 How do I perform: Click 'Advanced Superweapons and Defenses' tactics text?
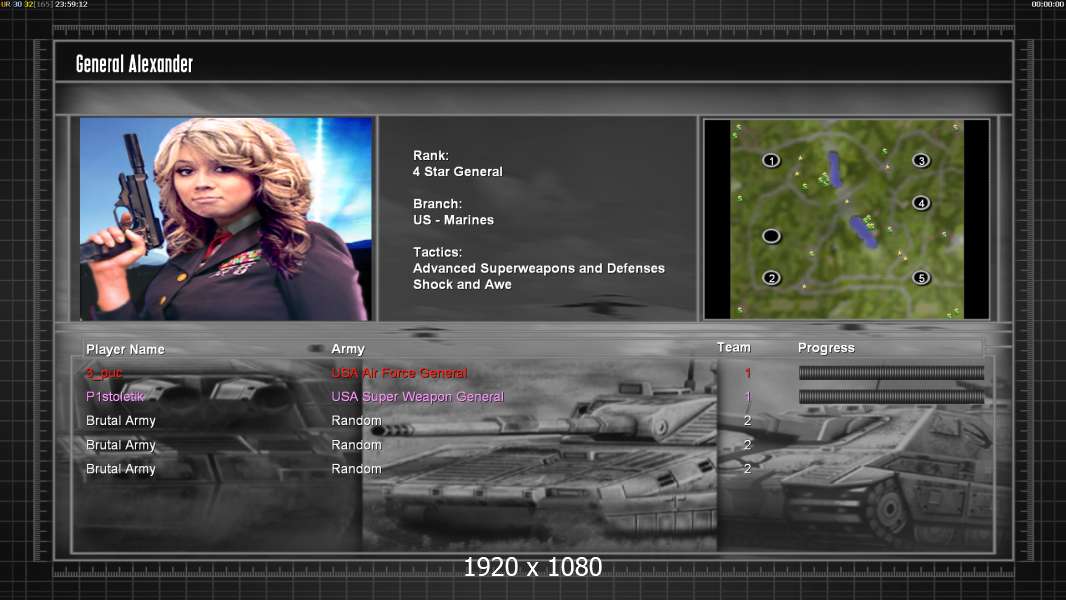click(x=538, y=268)
